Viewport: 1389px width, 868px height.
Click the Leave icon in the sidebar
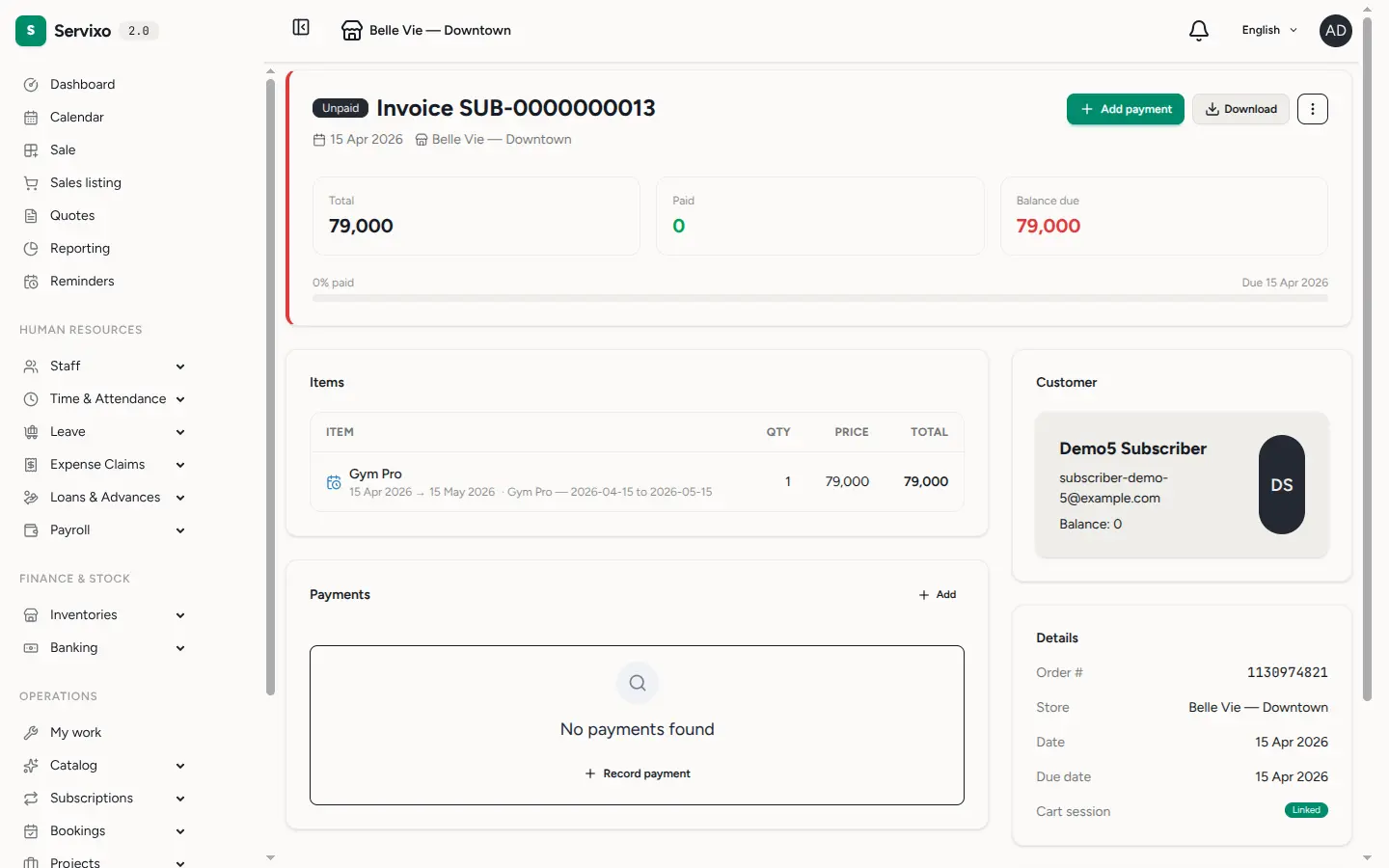click(31, 432)
